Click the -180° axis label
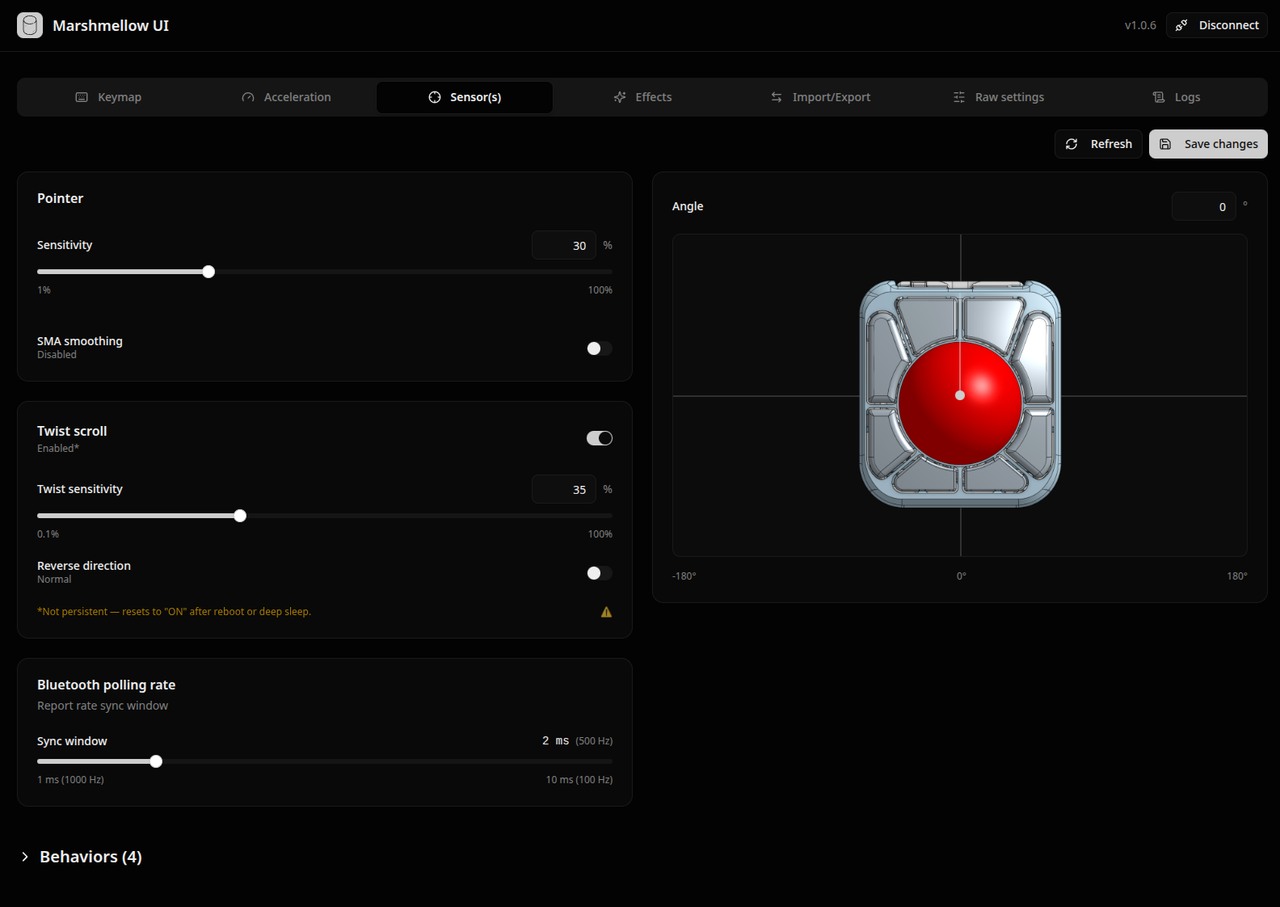 tap(684, 576)
